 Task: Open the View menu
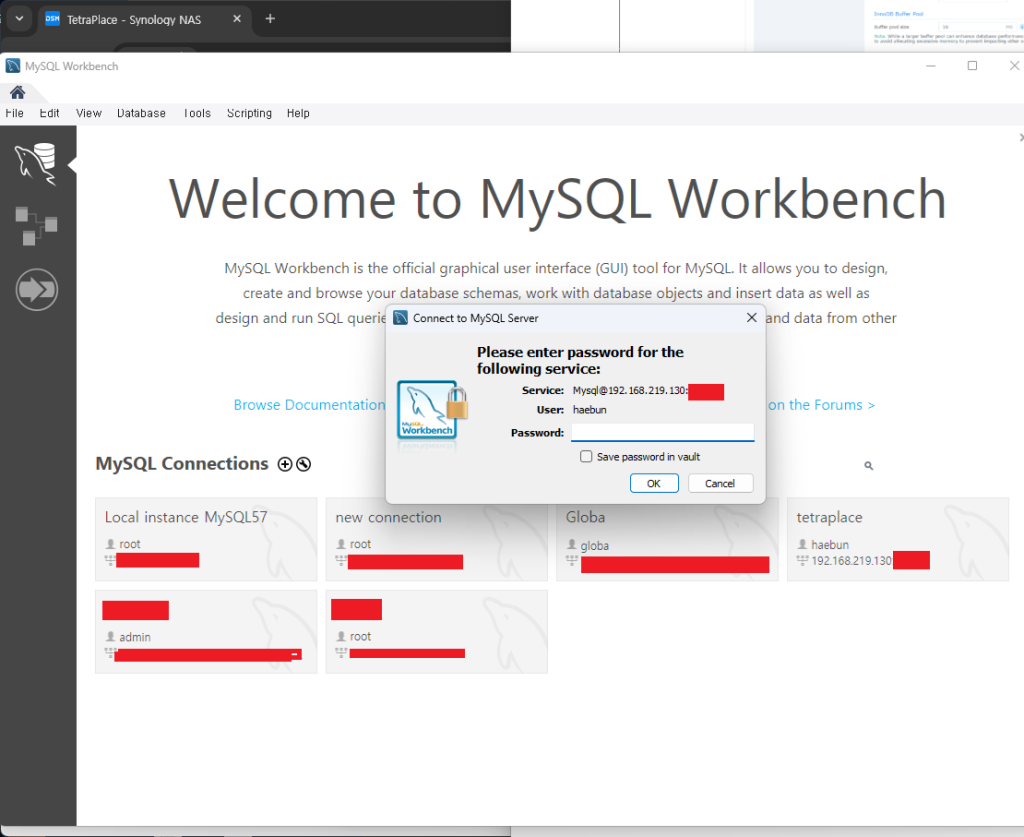tap(89, 113)
